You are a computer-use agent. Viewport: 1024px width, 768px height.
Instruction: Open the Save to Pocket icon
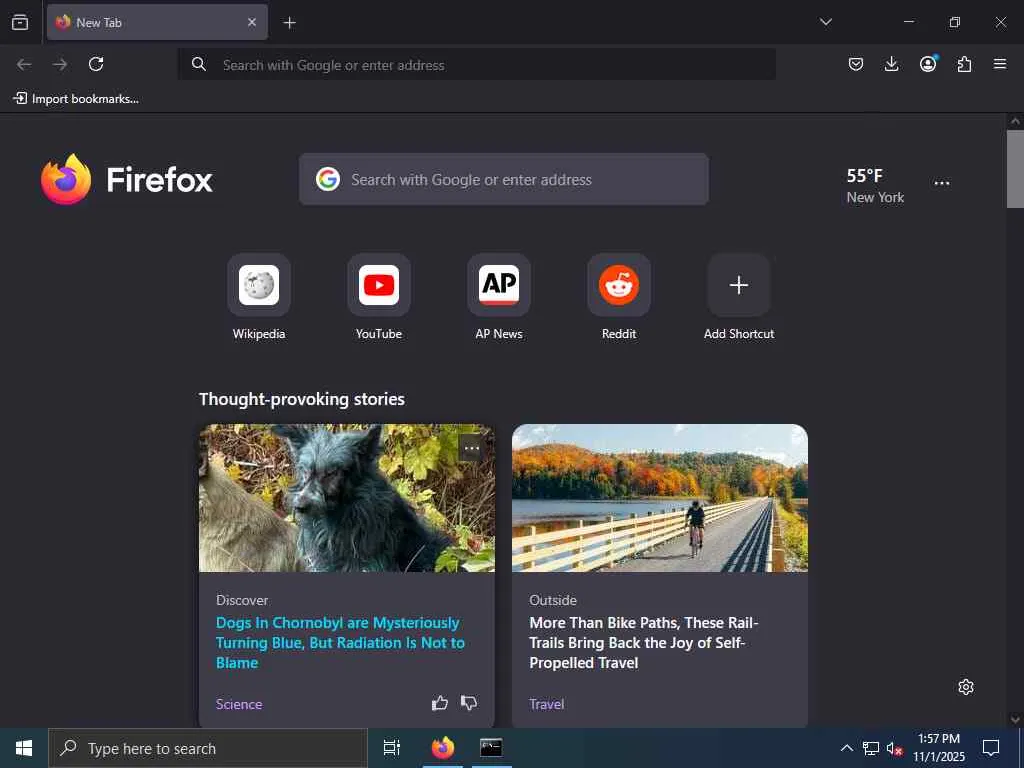tap(856, 64)
